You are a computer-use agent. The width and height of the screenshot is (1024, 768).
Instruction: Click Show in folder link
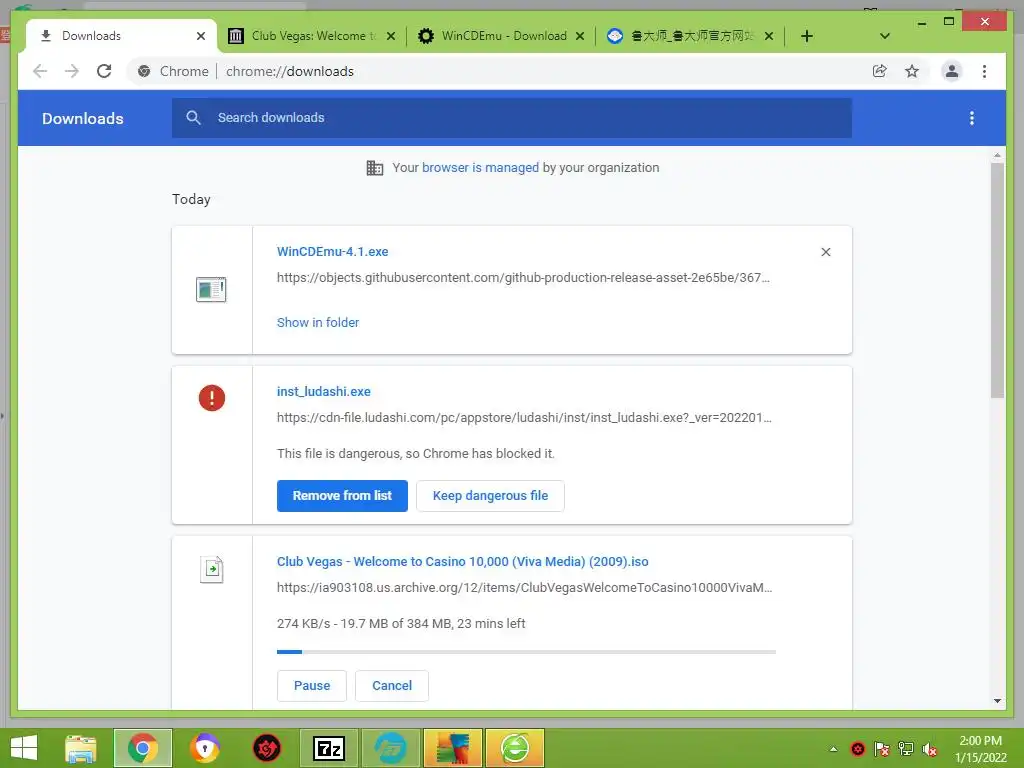pyautogui.click(x=317, y=323)
